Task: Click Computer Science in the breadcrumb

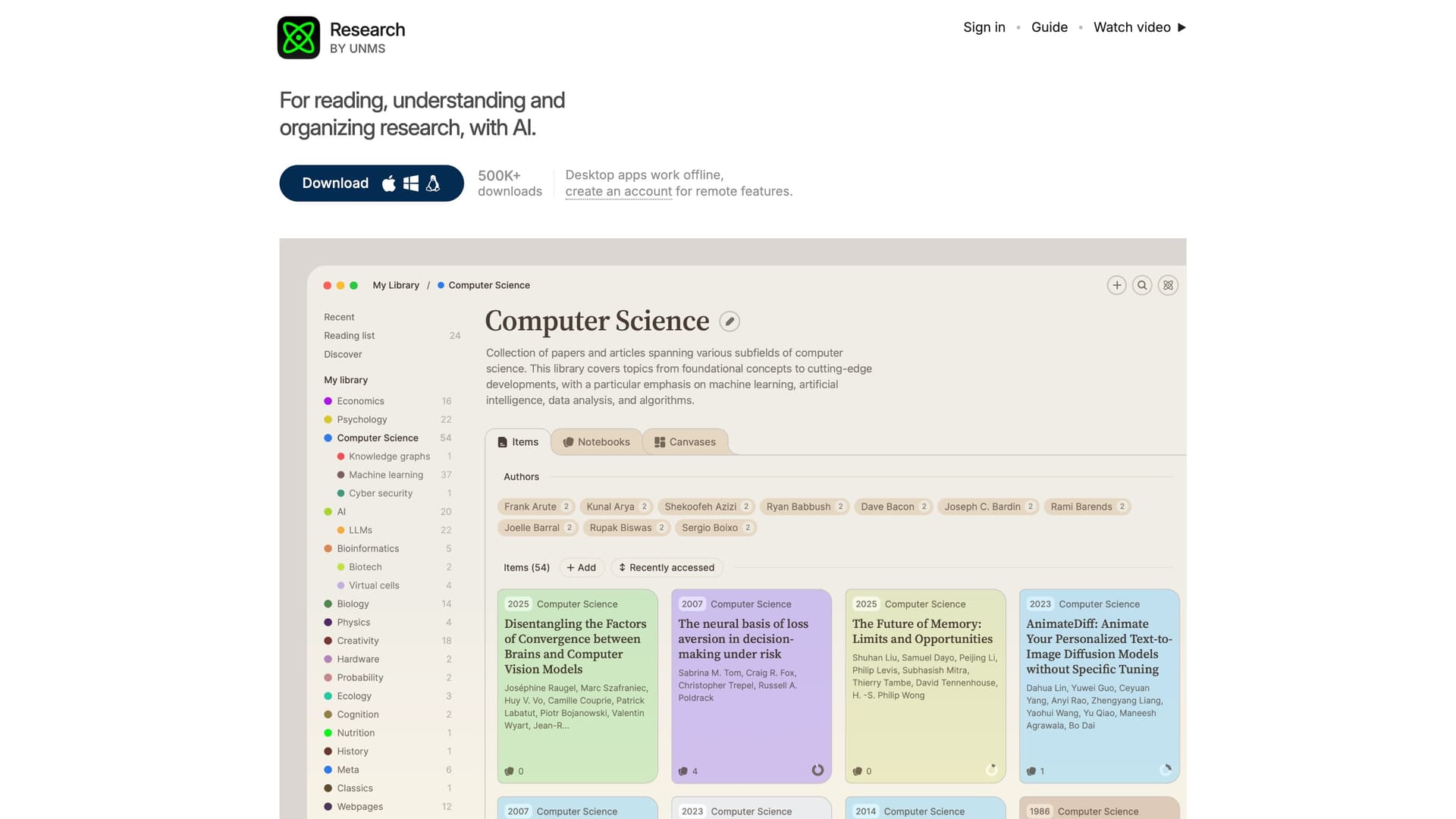Action: [484, 285]
